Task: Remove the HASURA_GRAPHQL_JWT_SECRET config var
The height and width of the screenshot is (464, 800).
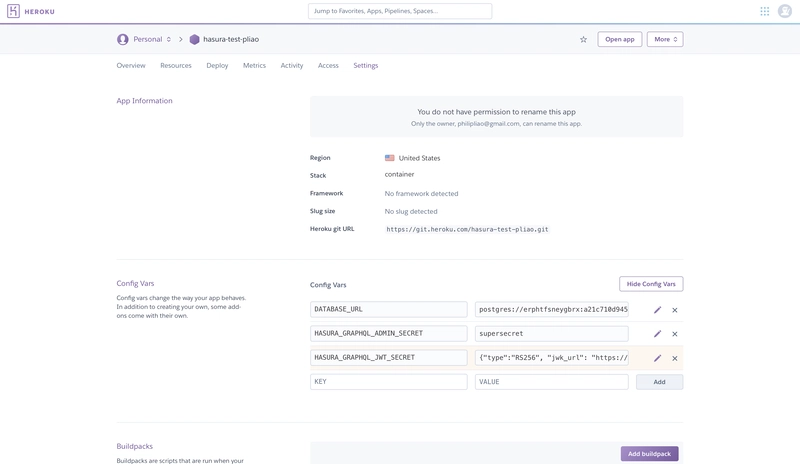Action: 674,358
